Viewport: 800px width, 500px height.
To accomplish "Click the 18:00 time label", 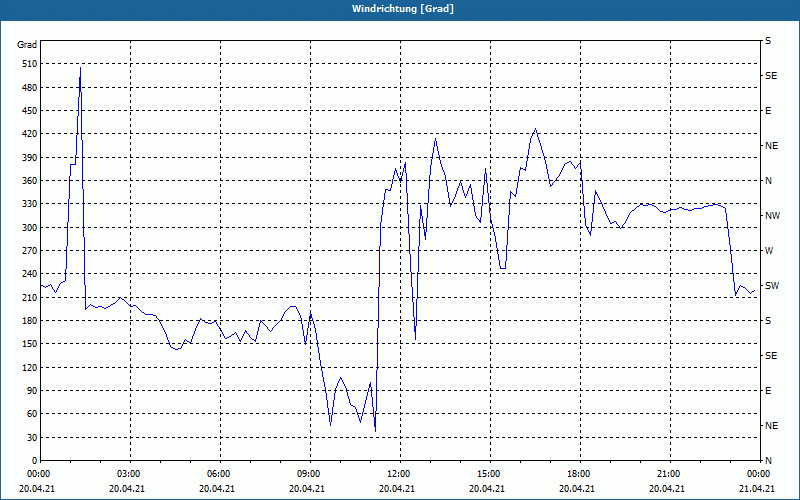I will click(x=577, y=474).
